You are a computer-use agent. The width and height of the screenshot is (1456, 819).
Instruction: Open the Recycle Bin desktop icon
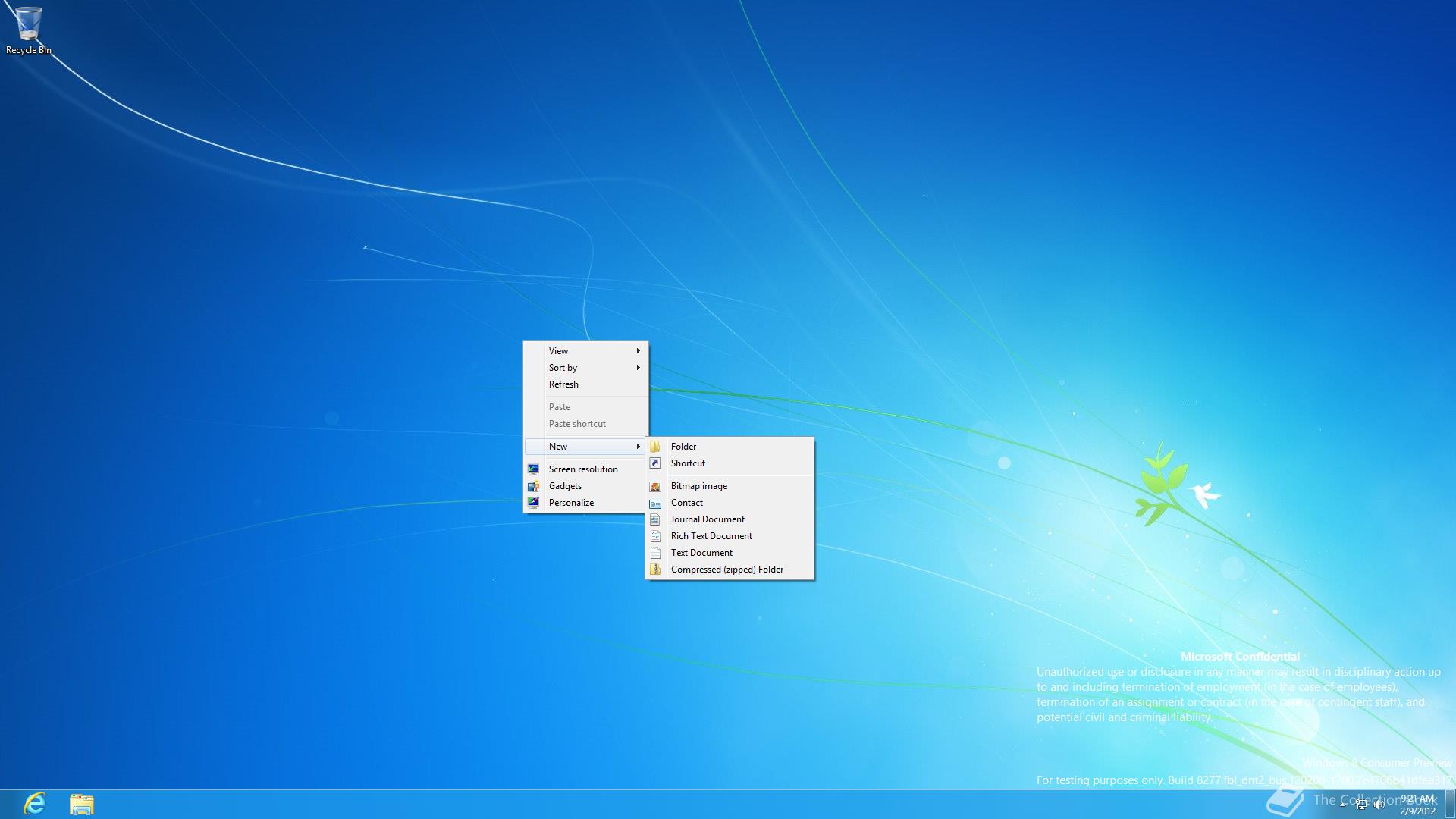click(x=28, y=29)
